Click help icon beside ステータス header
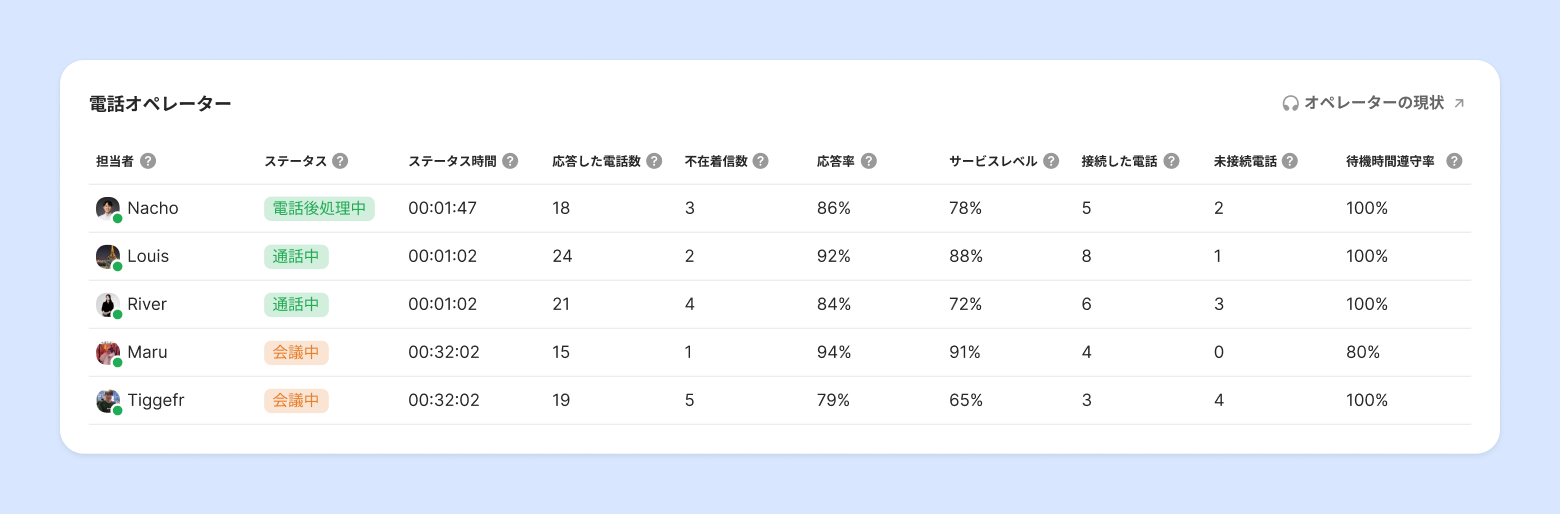This screenshot has height=514, width=1560. [340, 161]
